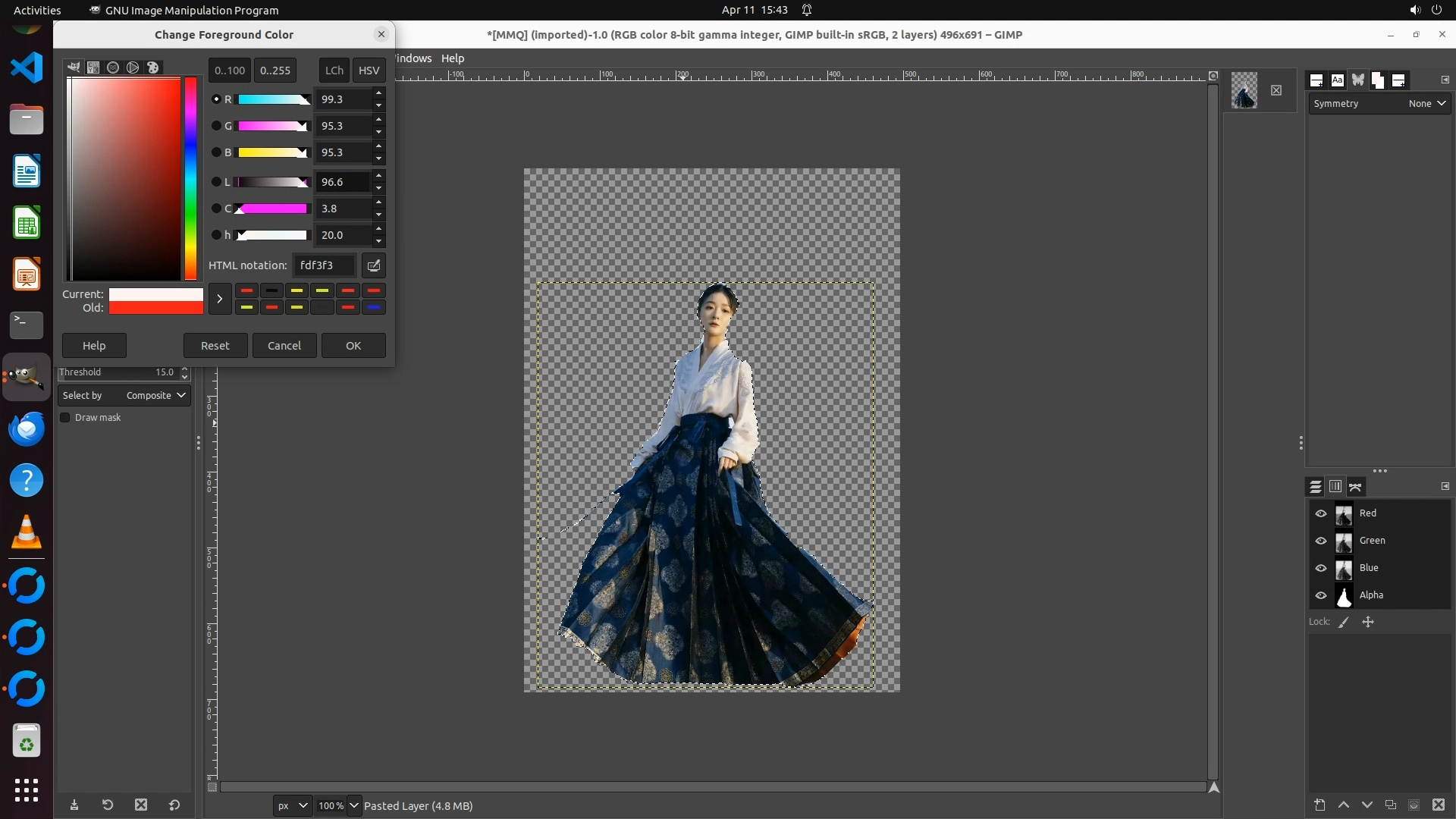Launch Visual Studio Code from the dock
The height and width of the screenshot is (819, 1456).
[27, 68]
